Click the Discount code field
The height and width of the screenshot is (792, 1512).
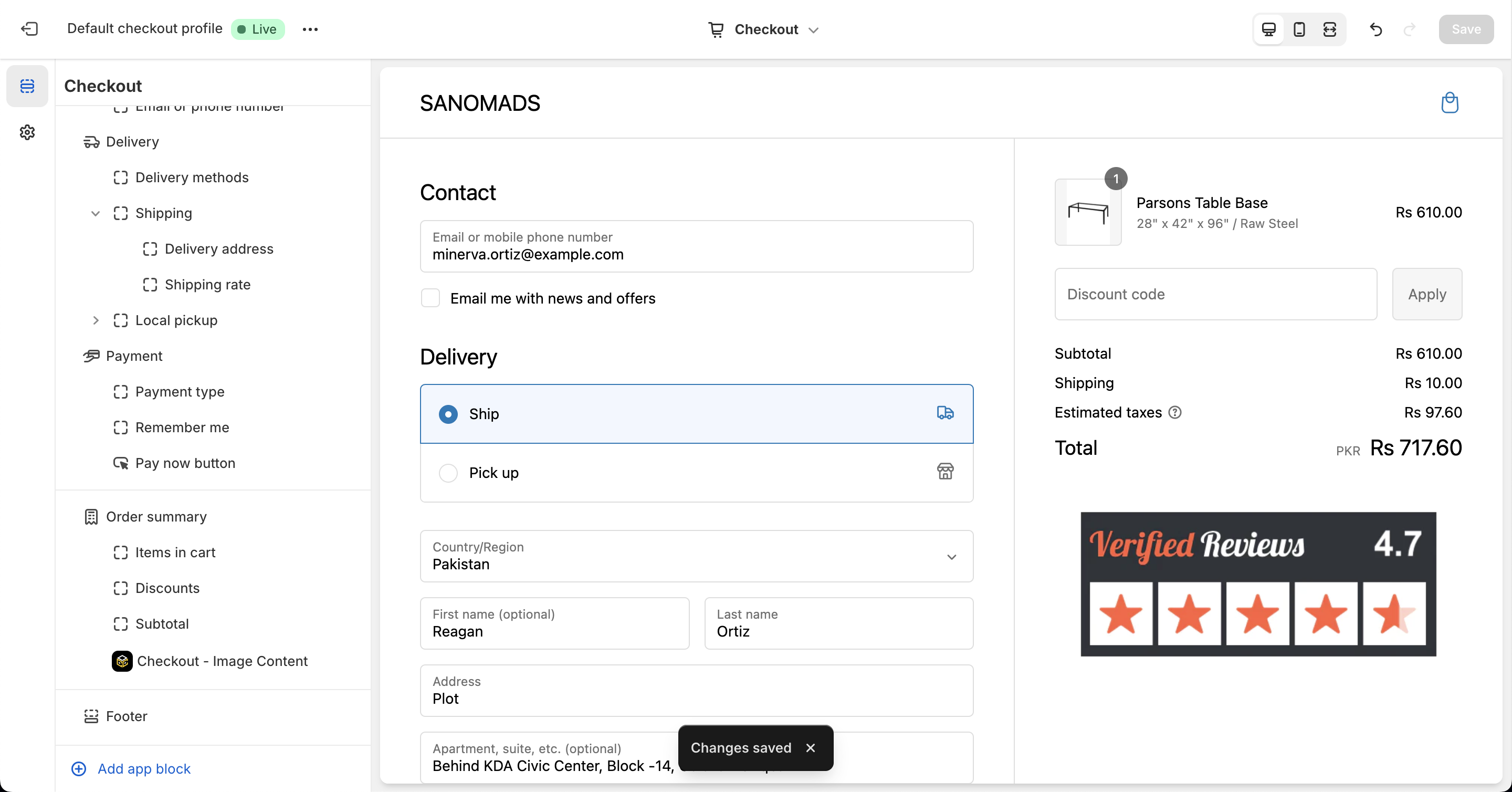pos(1215,294)
